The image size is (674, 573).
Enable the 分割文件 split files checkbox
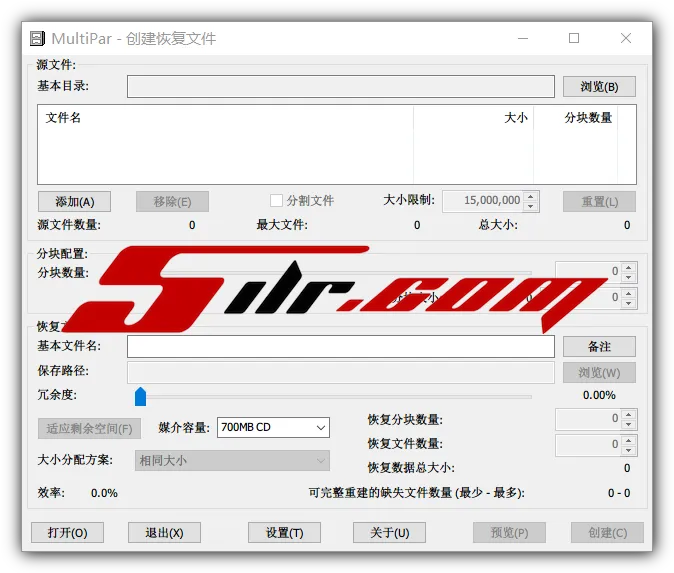(277, 201)
